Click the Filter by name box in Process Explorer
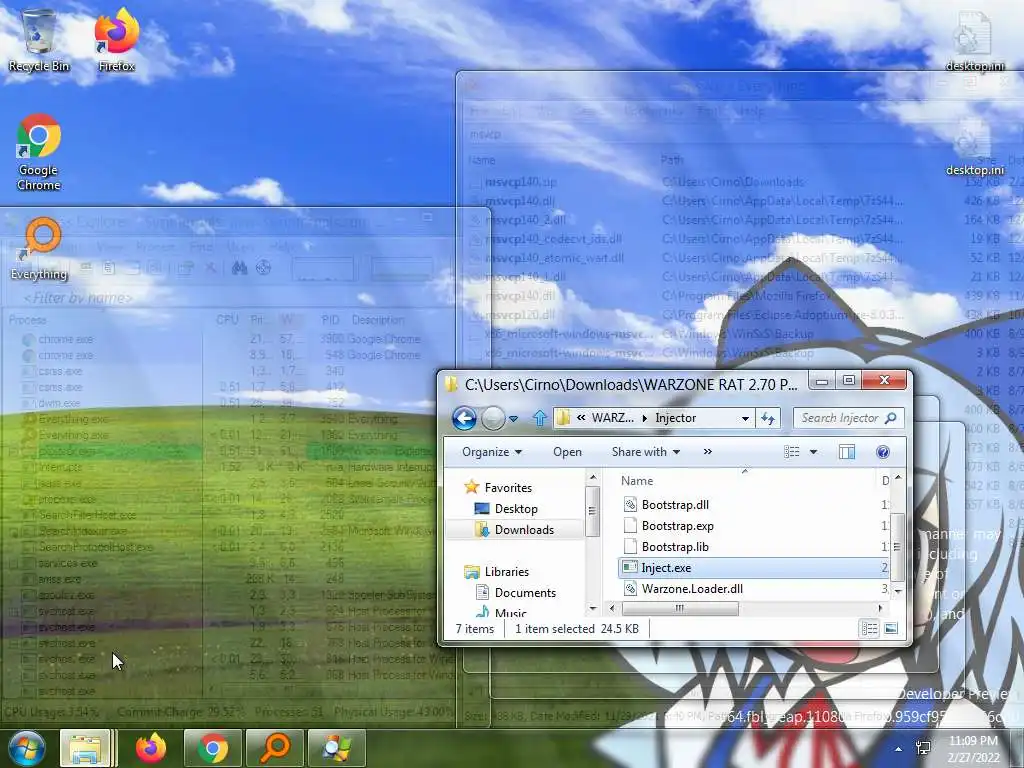1024x768 pixels. [78, 298]
